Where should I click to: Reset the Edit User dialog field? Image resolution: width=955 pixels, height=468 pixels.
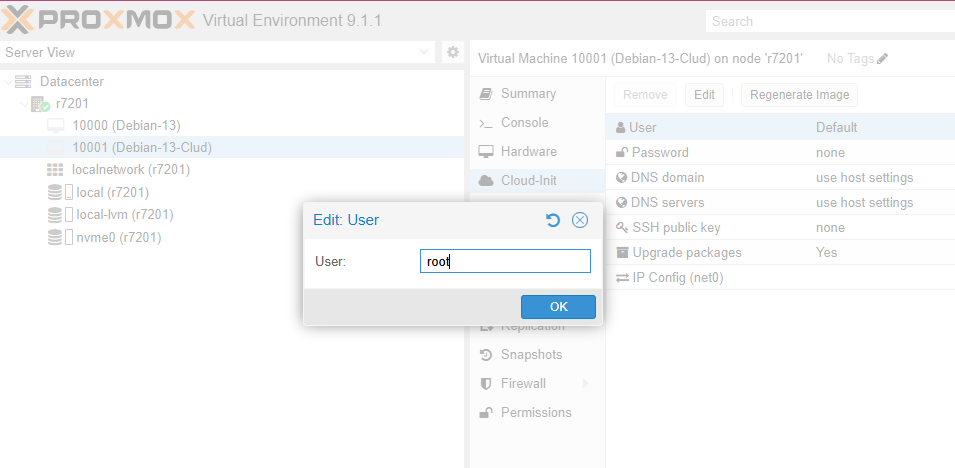(553, 220)
